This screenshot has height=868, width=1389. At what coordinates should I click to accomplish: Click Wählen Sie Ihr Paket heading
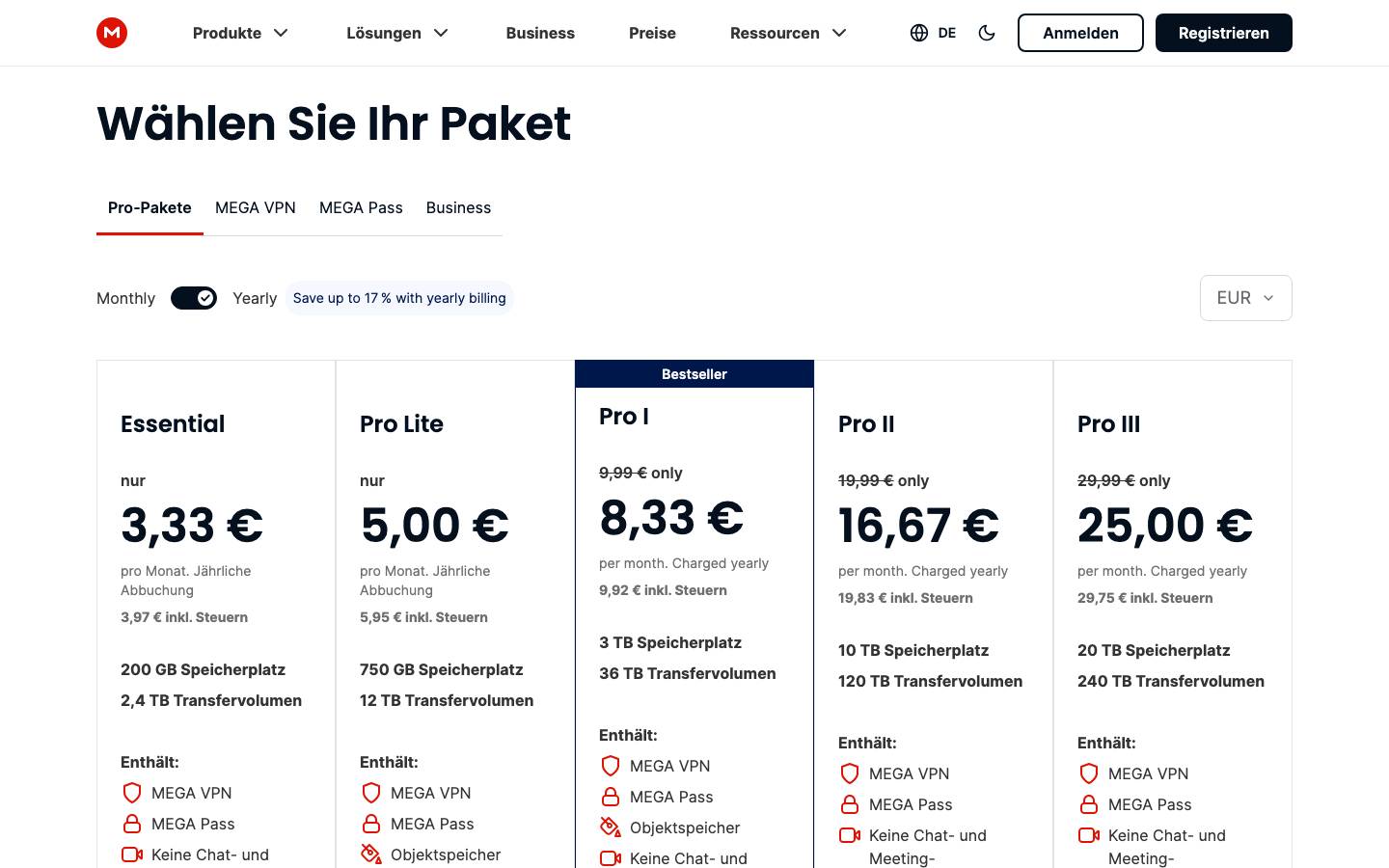click(334, 123)
